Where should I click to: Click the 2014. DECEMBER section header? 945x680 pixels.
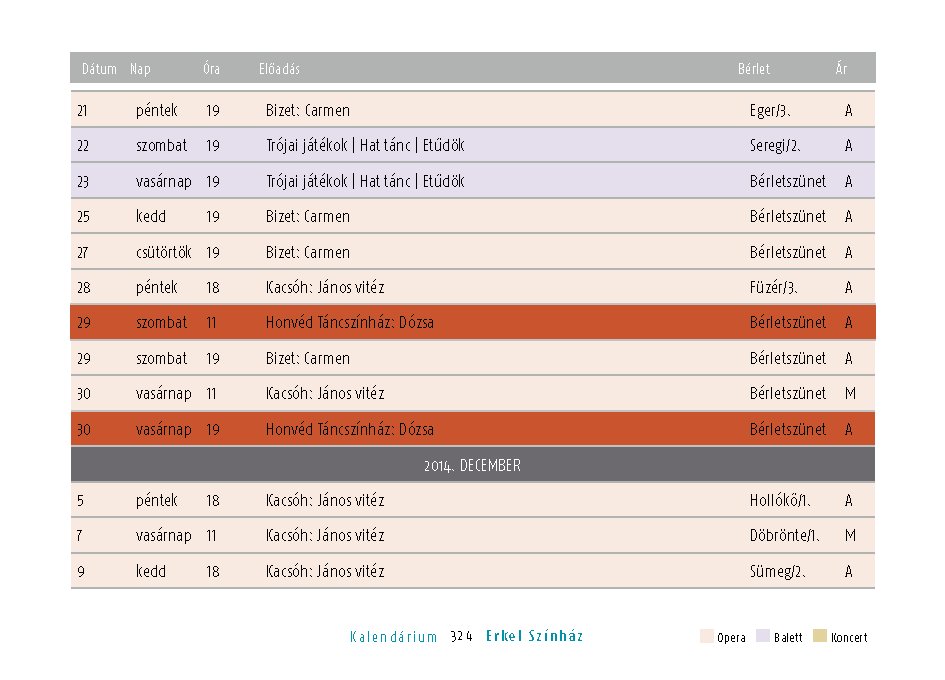(x=472, y=465)
